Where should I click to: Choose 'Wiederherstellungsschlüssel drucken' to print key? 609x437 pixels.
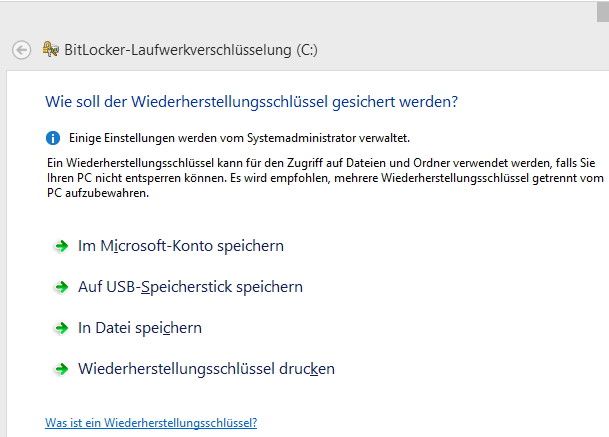(x=206, y=369)
